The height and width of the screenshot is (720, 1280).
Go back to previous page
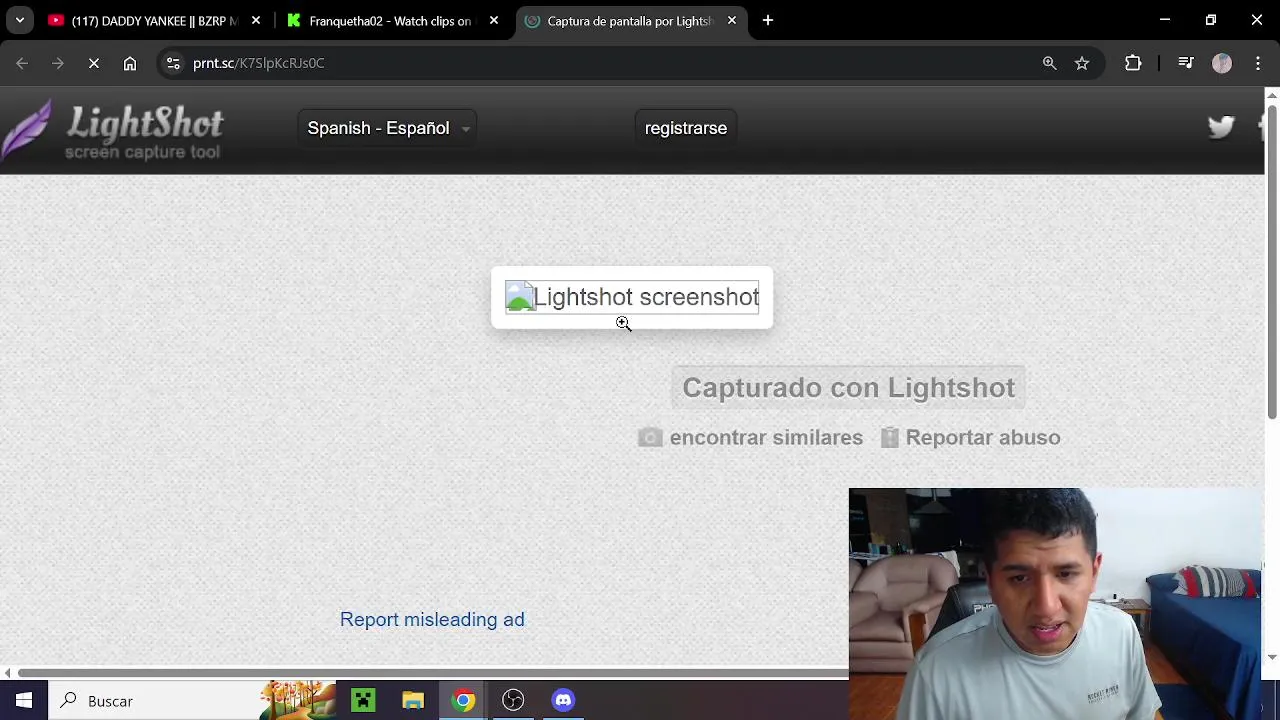tap(22, 63)
